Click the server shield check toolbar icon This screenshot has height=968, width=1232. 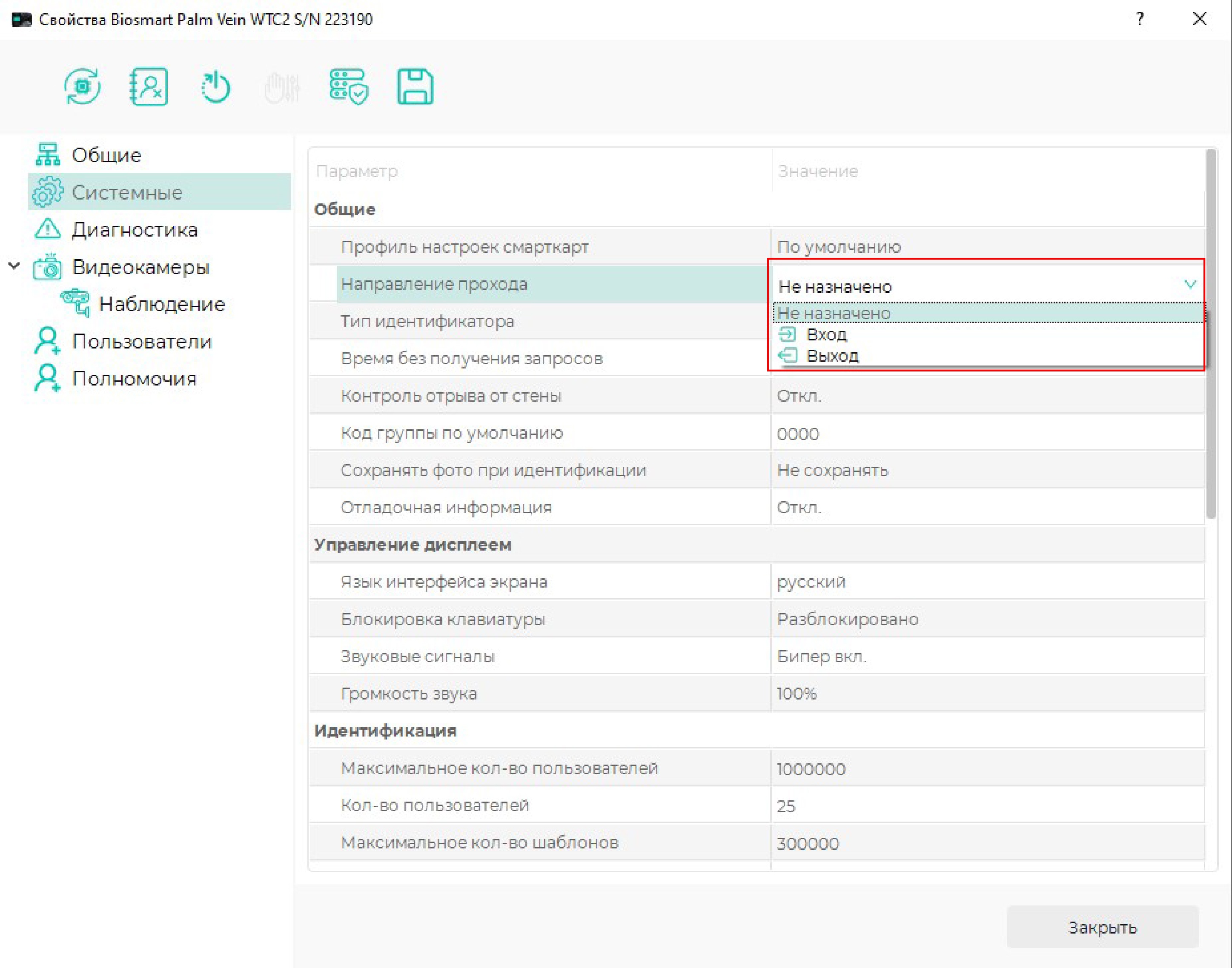click(x=348, y=86)
